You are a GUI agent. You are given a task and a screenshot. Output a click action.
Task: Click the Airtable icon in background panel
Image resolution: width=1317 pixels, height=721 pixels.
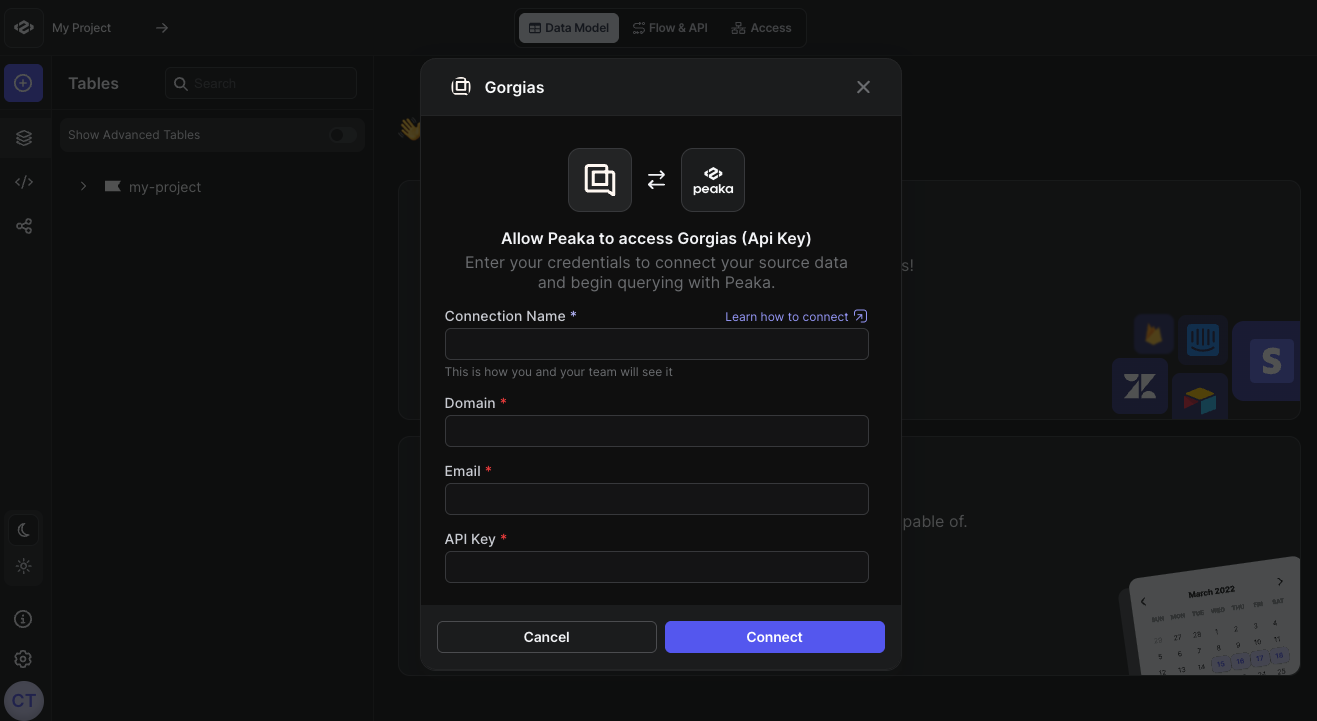point(1200,398)
